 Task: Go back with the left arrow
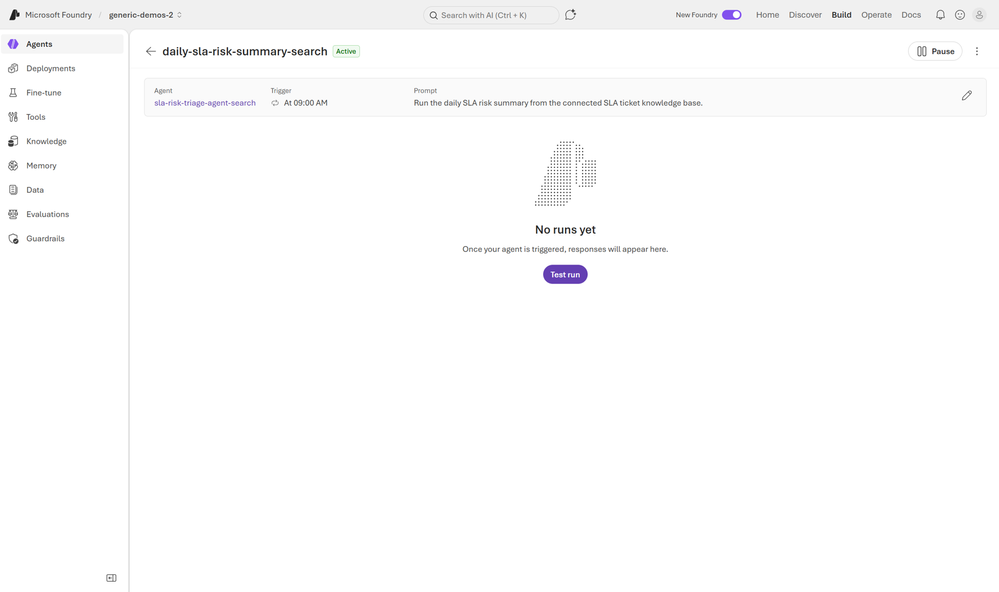pos(150,51)
